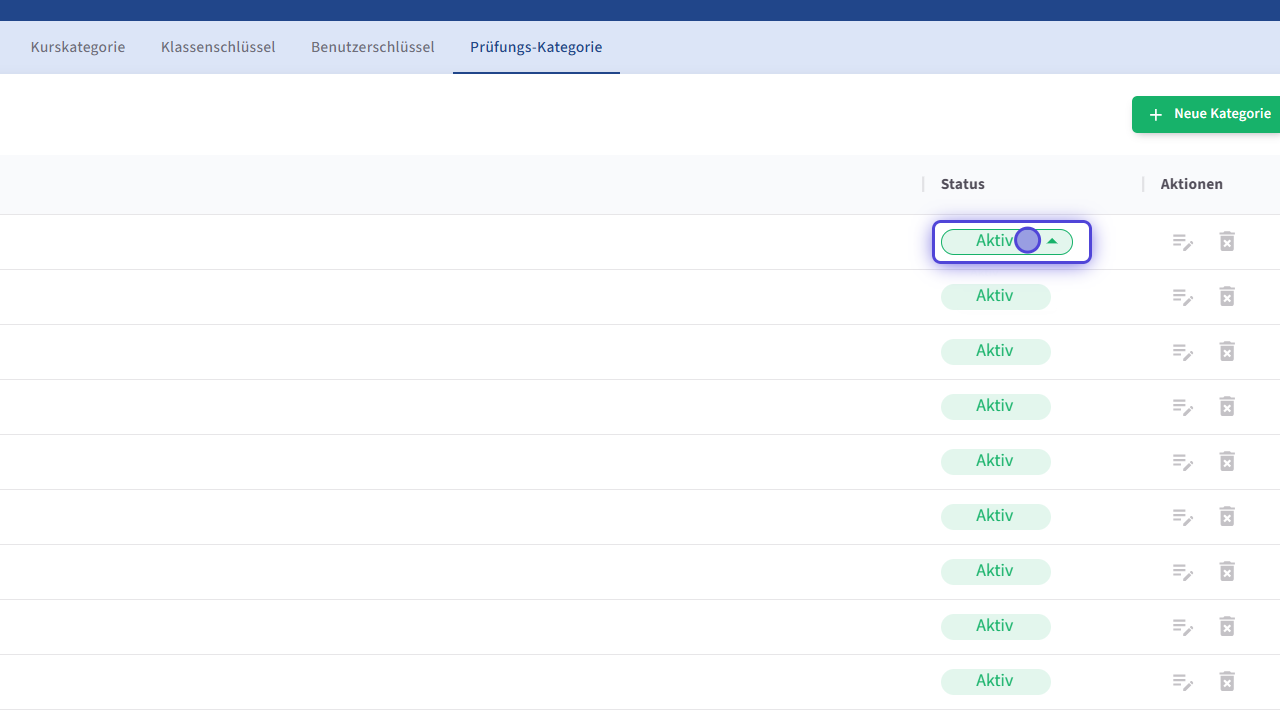
Task: Delete the seventh row category
Action: click(x=1227, y=572)
